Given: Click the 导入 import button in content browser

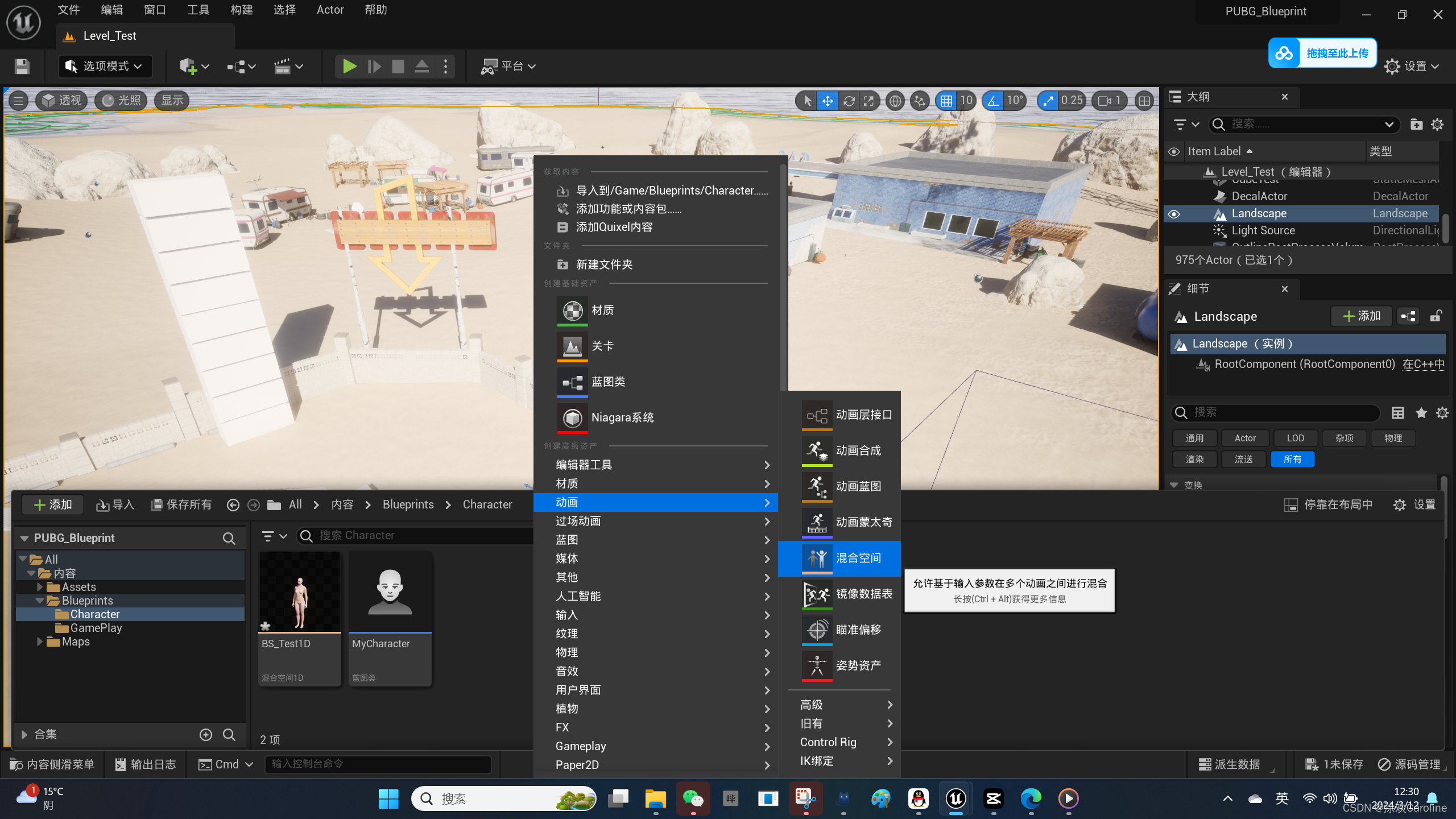Looking at the screenshot, I should [115, 504].
